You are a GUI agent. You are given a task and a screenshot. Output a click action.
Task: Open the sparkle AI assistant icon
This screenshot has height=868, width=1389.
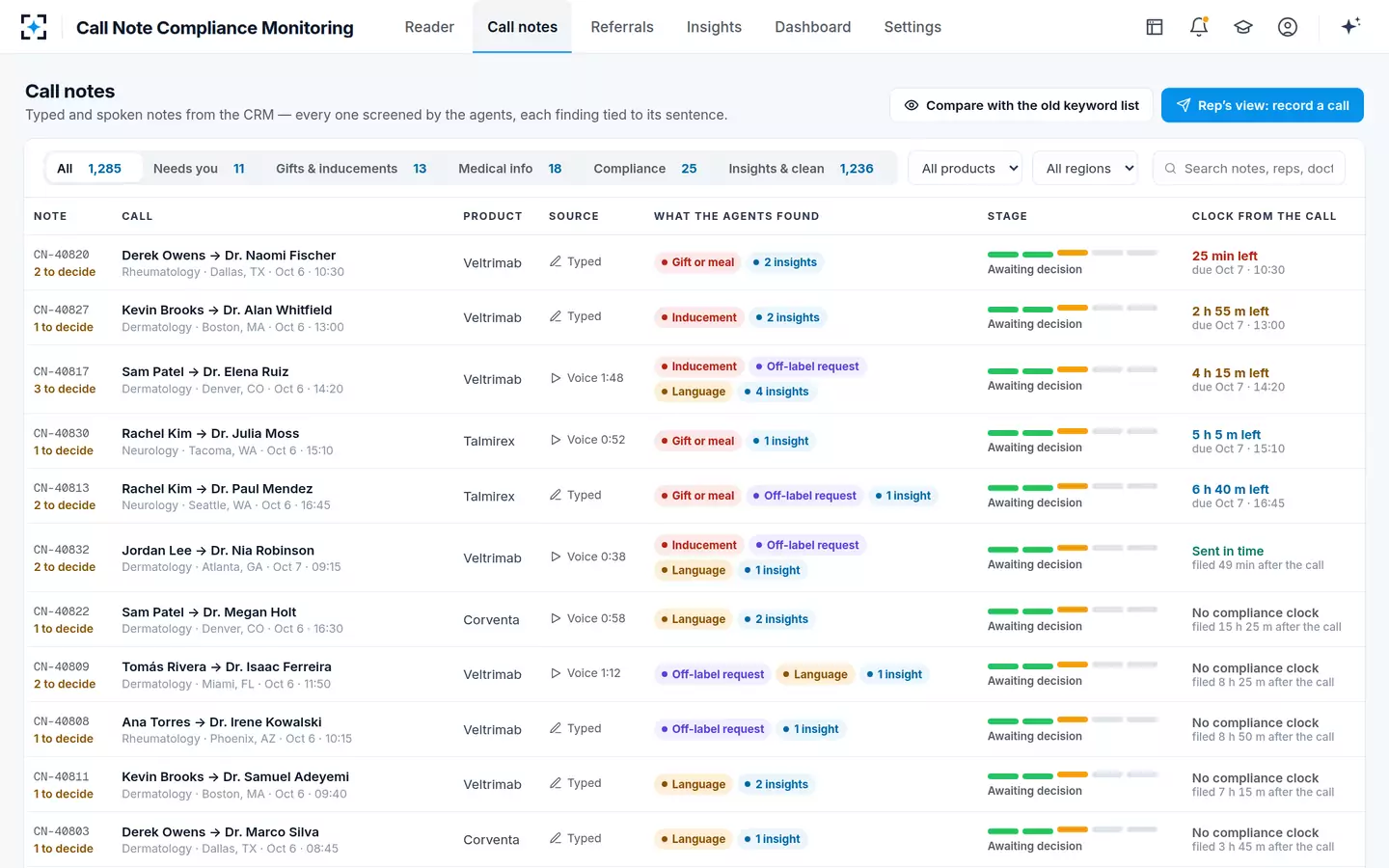[1350, 26]
